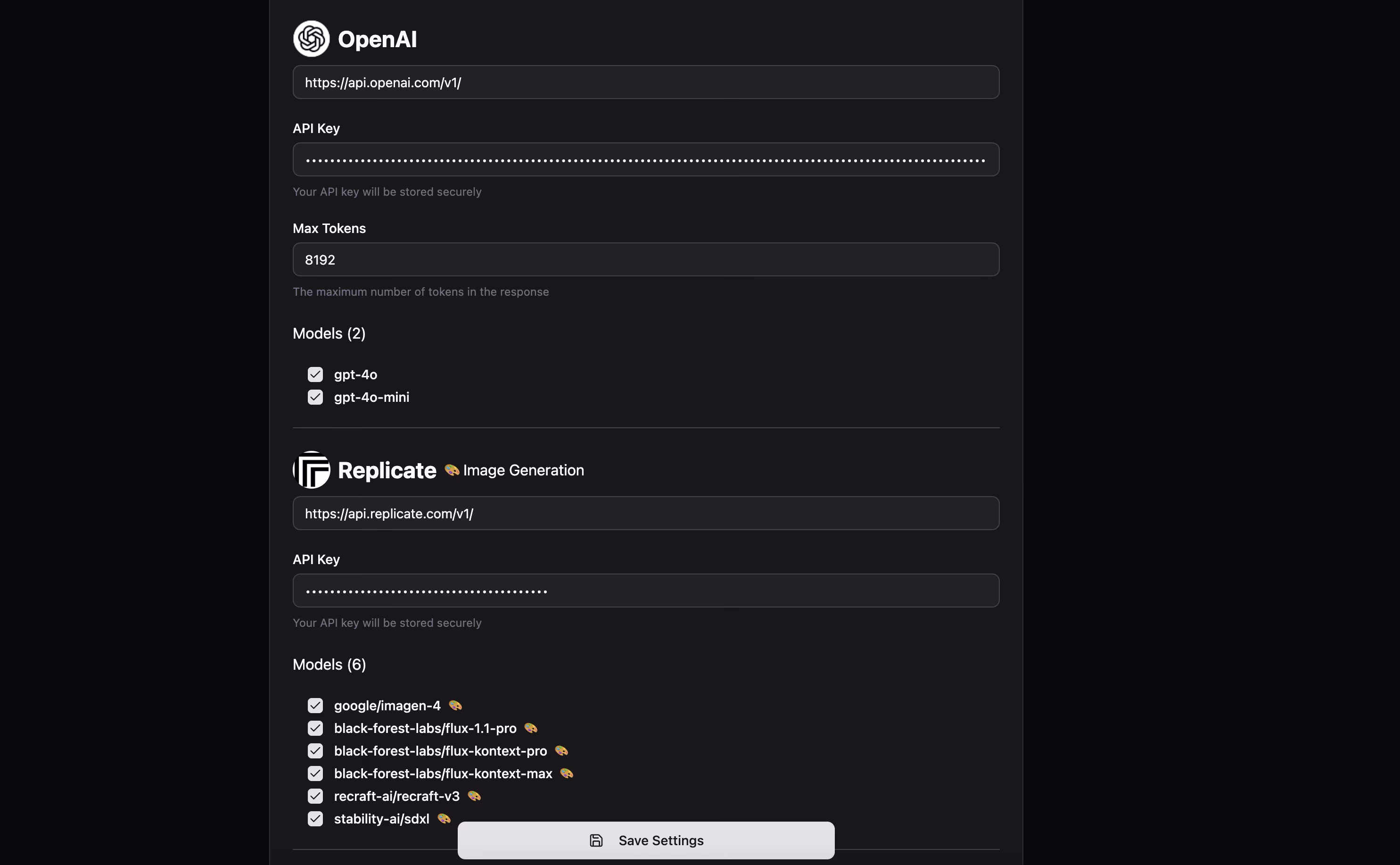Click the palette icon next to flux-1.1-pro

(x=530, y=728)
